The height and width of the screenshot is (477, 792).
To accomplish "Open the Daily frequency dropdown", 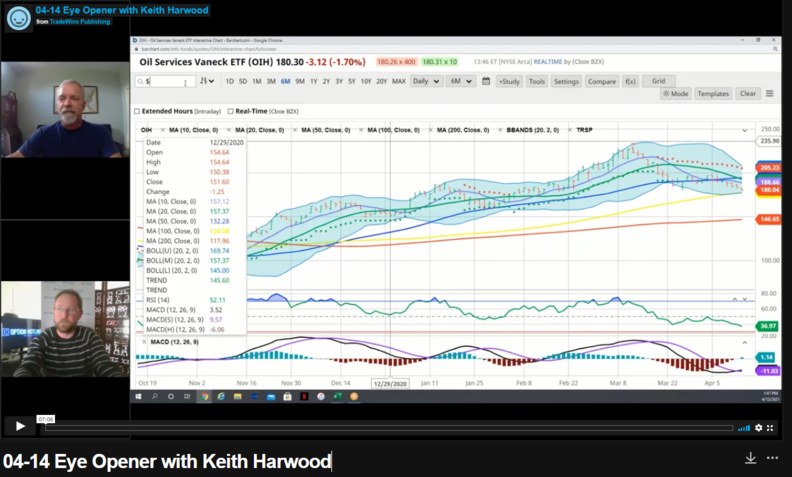I will click(x=425, y=81).
